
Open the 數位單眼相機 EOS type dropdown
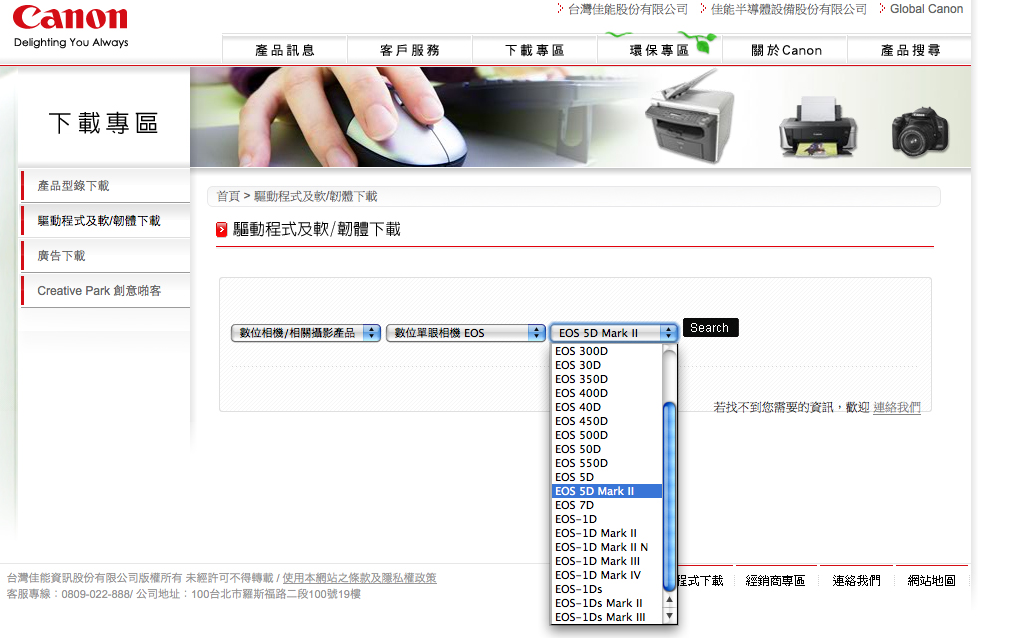[466, 333]
